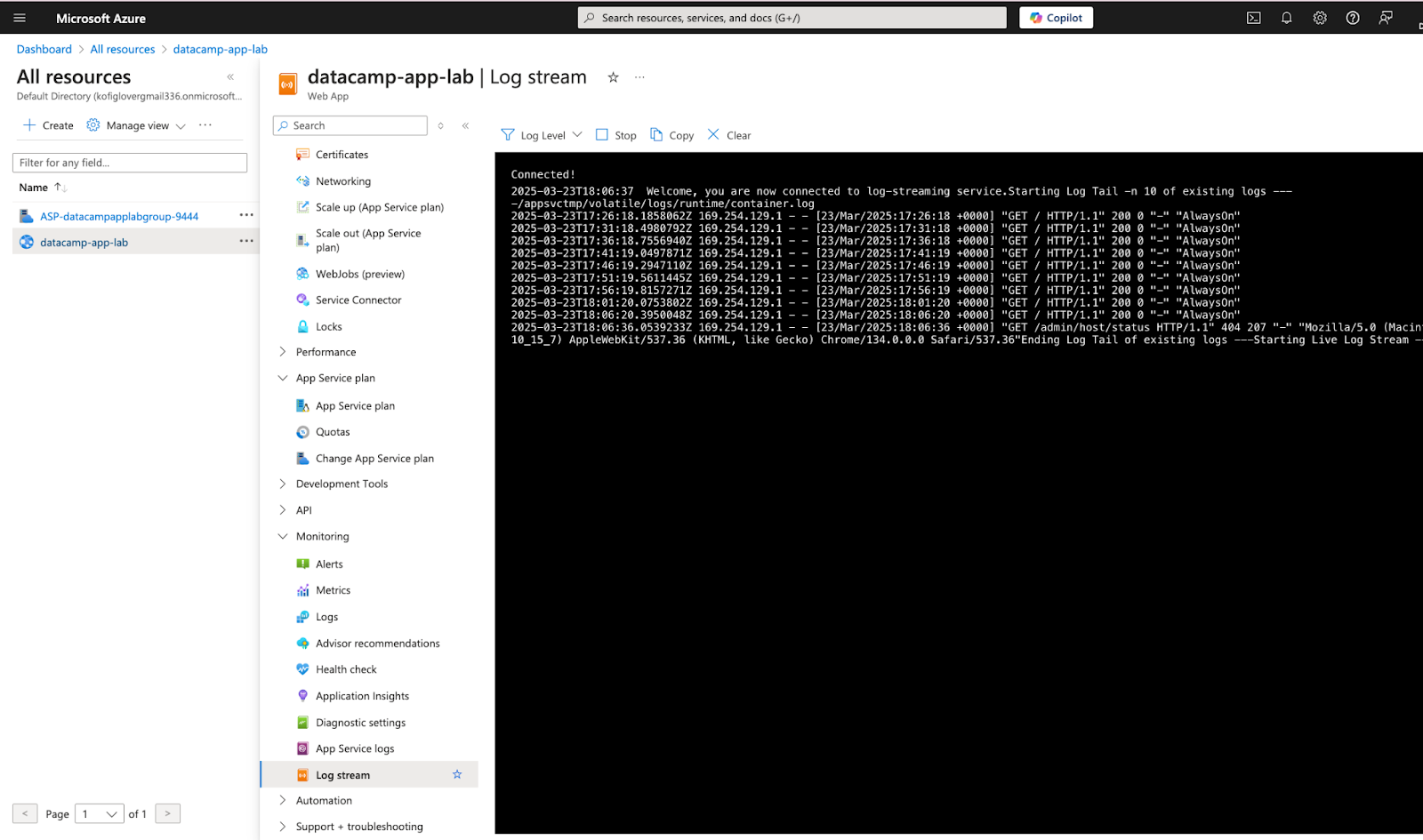Go to next page of resources
The height and width of the screenshot is (840, 1423).
(x=167, y=813)
